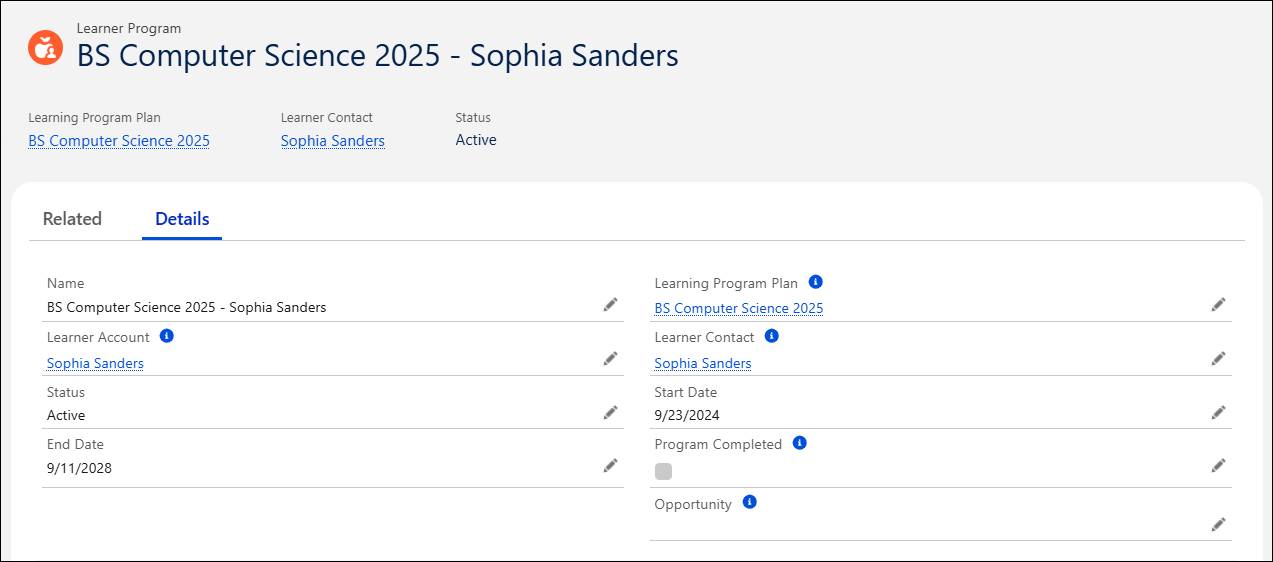The height and width of the screenshot is (562, 1273).
Task: Edit the Start Date pencil icon
Action: (x=1218, y=412)
